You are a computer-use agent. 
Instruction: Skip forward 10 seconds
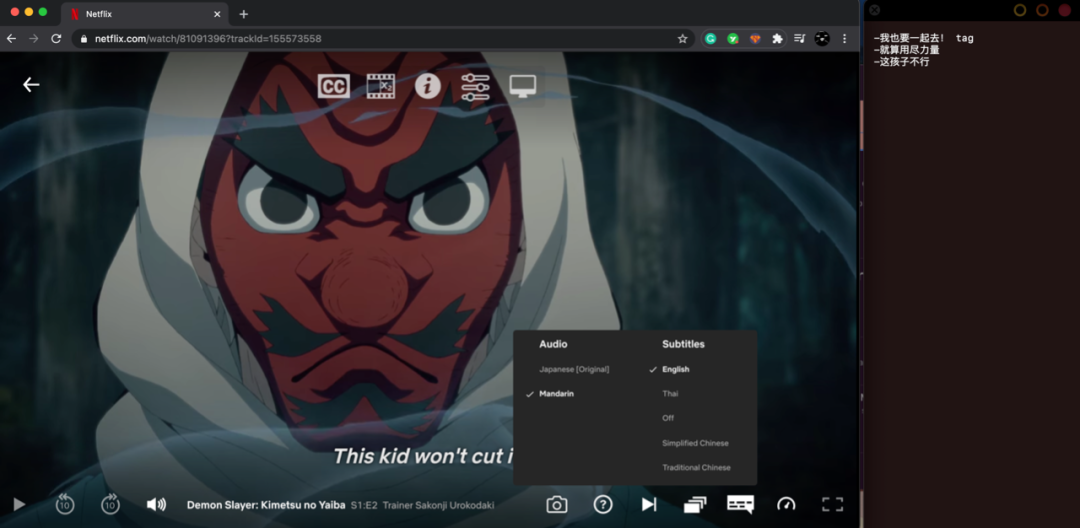click(110, 505)
